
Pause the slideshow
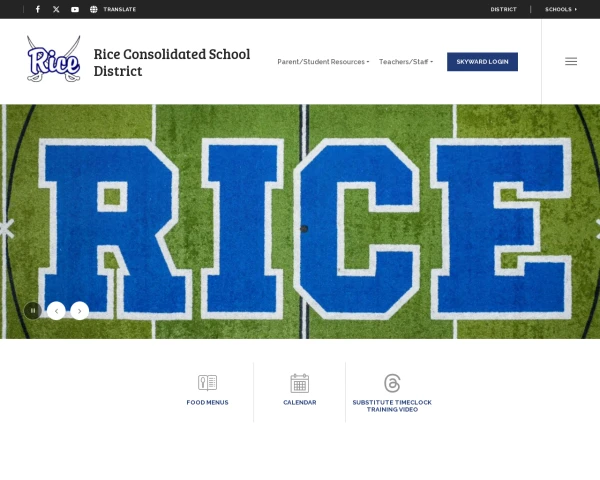coord(33,310)
